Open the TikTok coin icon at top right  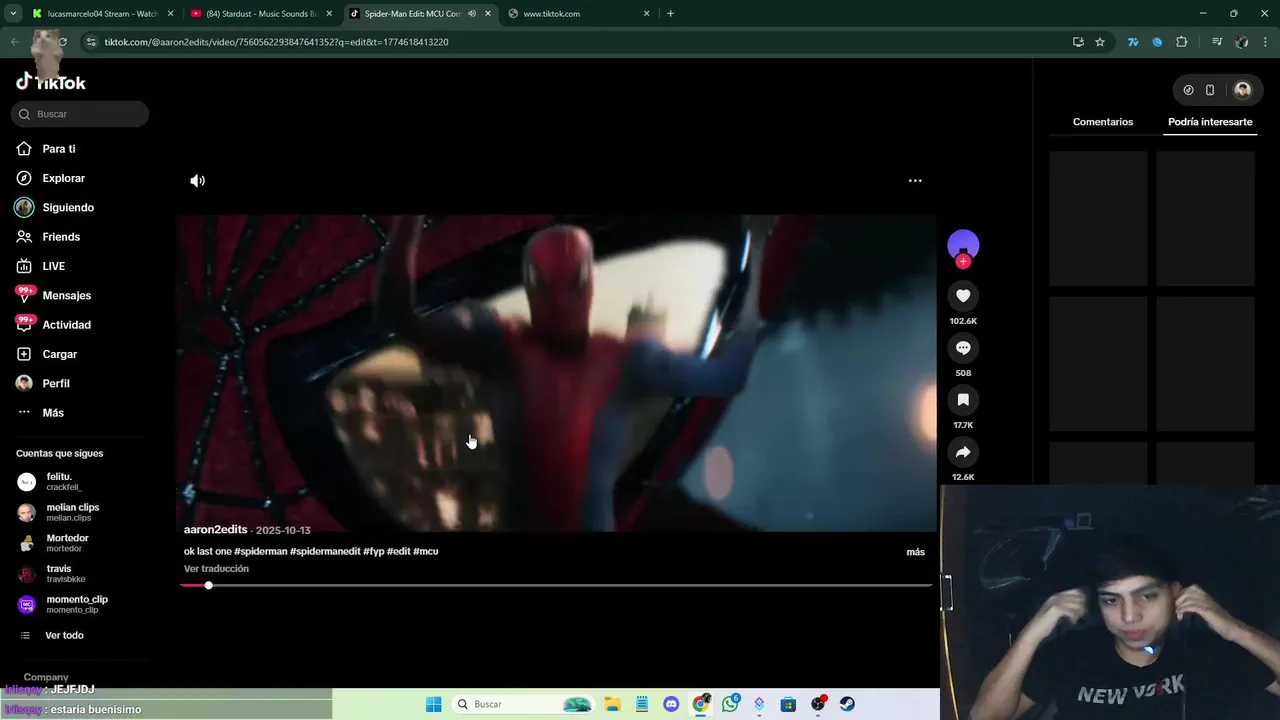pos(1188,90)
